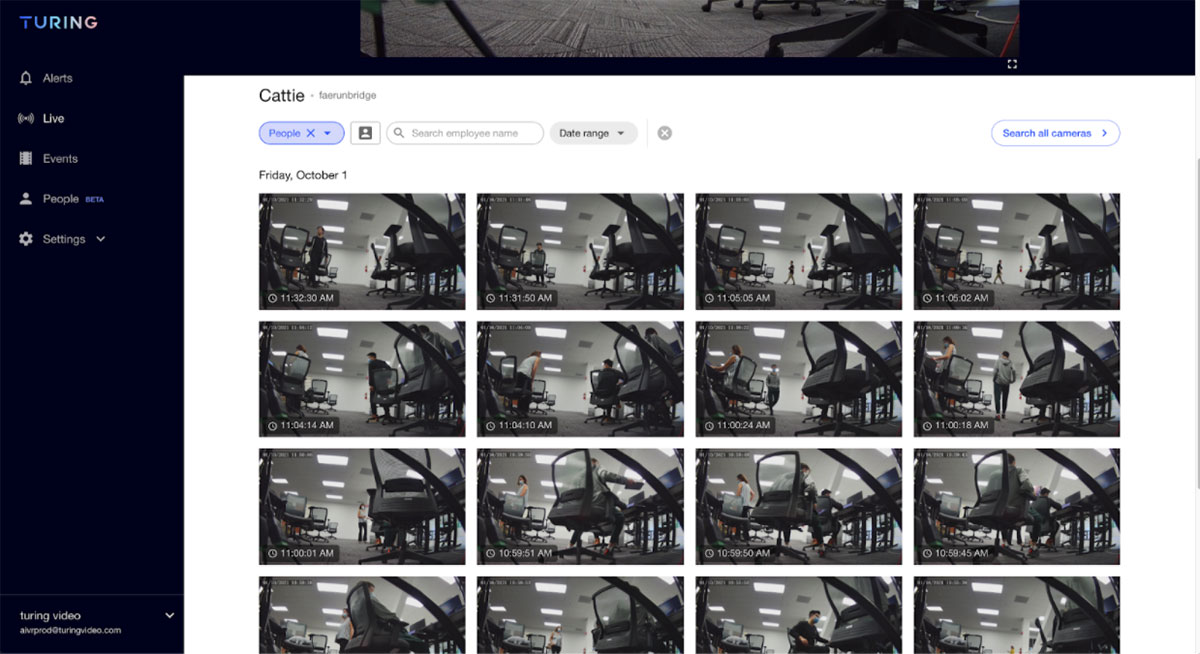Remove the People filter with its X

[310, 133]
